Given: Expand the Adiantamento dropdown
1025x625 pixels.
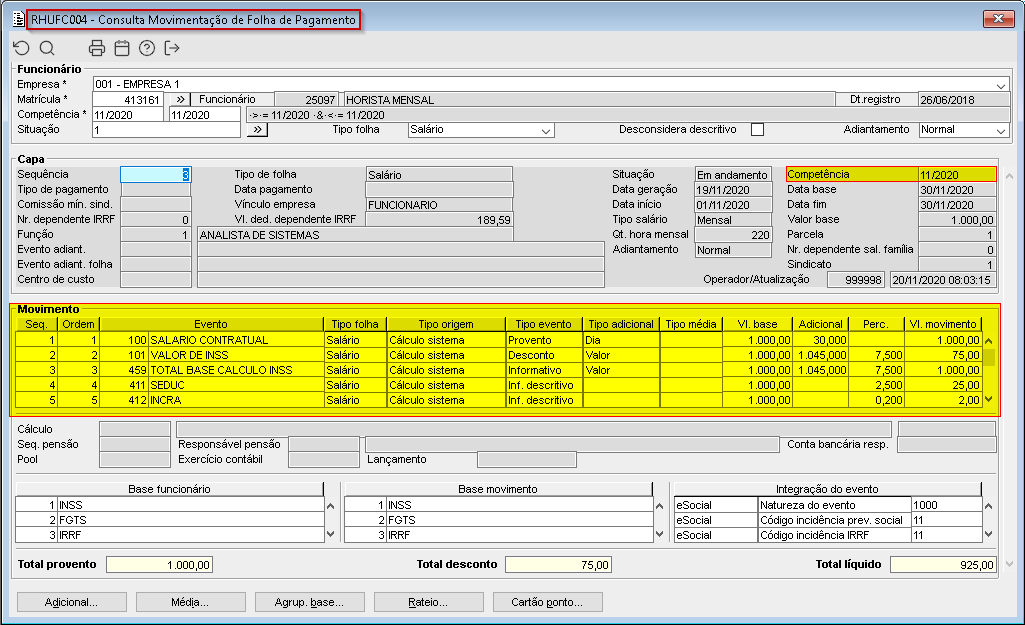Looking at the screenshot, I should pyautogui.click(x=1000, y=130).
